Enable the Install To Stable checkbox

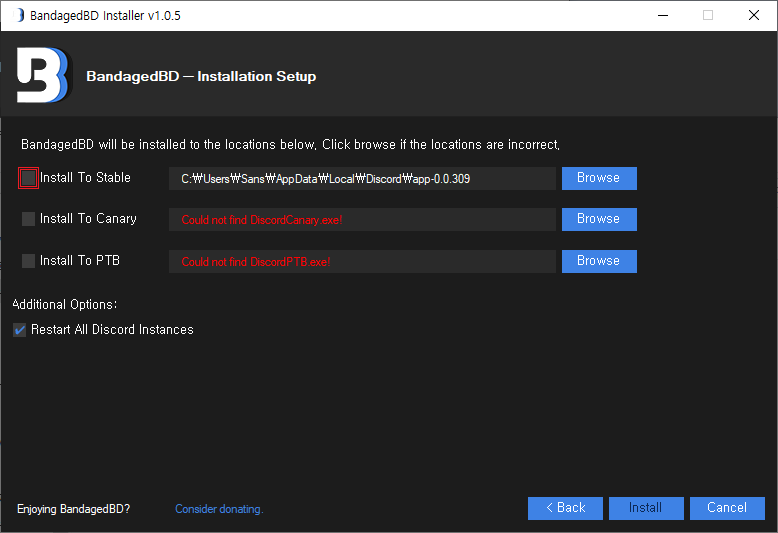28,178
